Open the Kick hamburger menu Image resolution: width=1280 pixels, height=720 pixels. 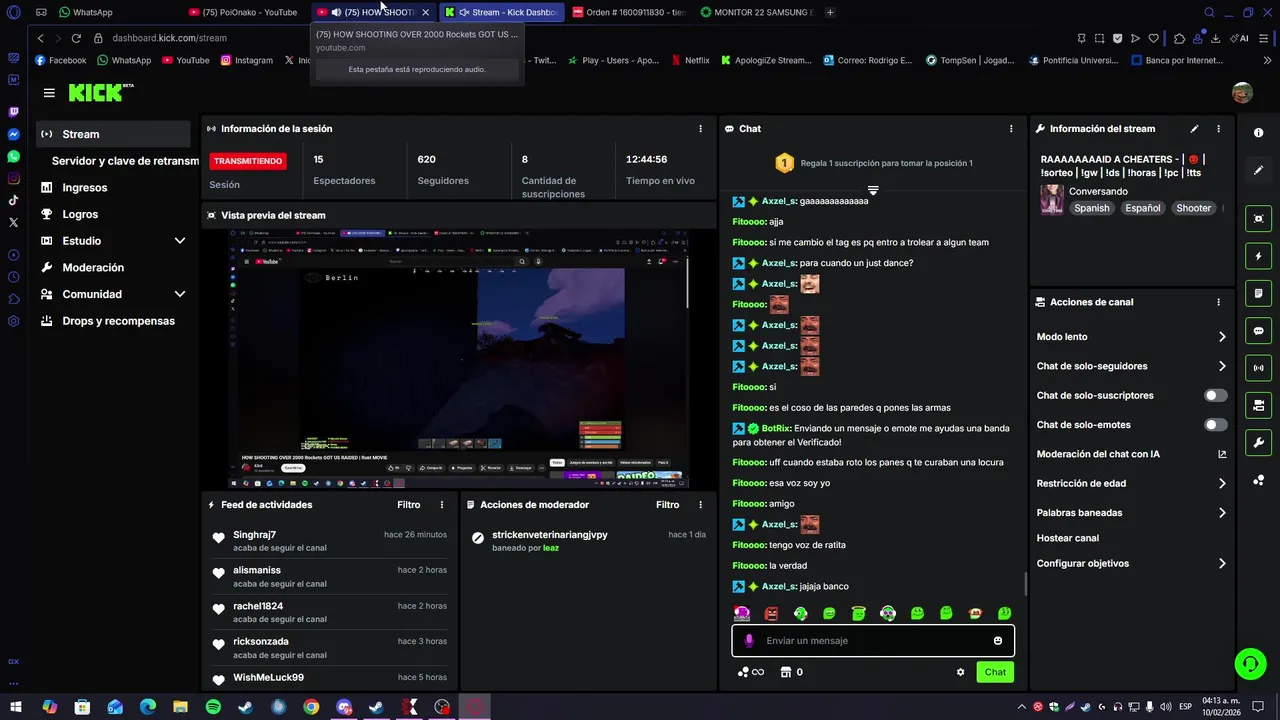coord(49,93)
